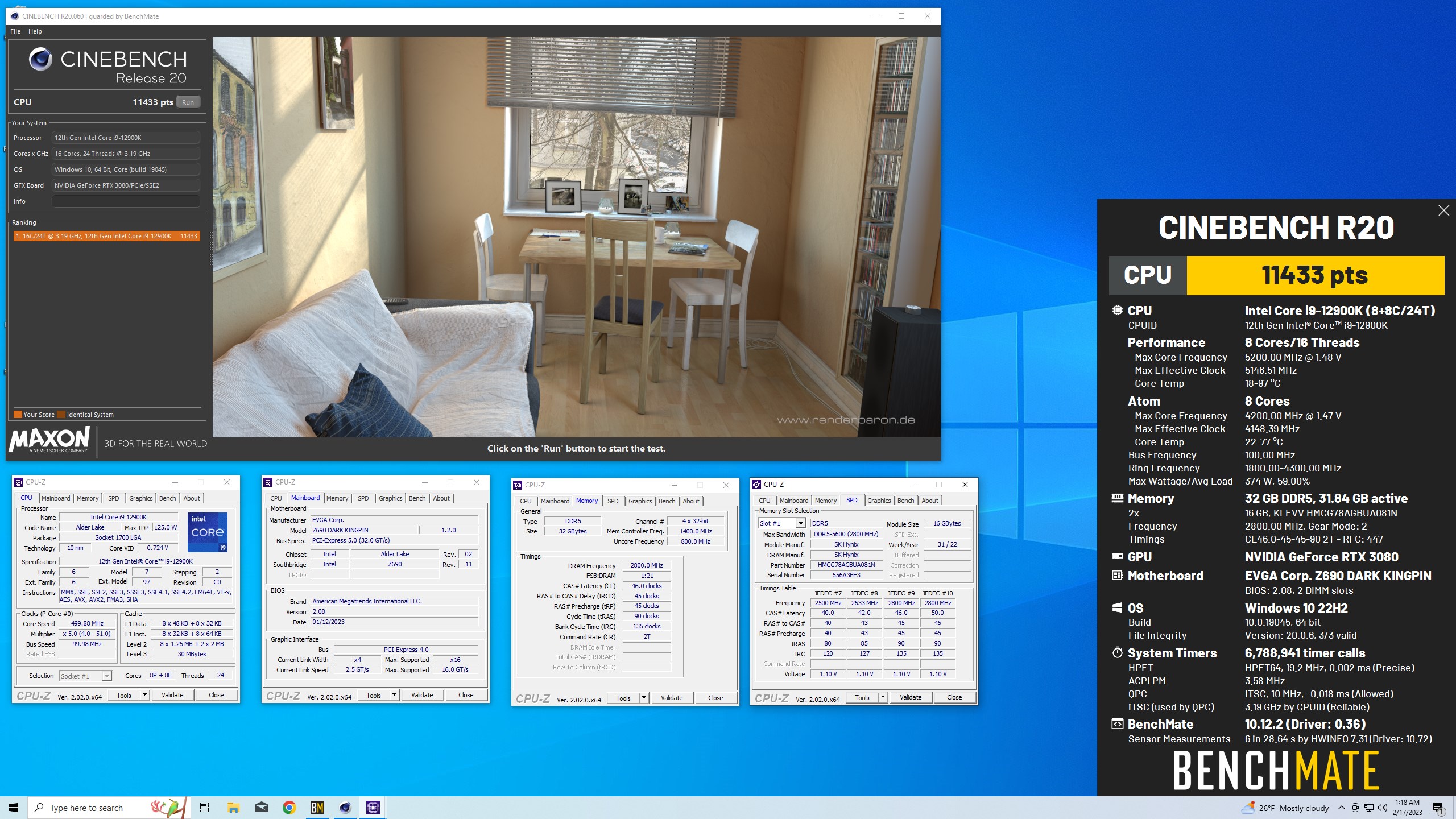Open the volume control in the system tray
Image resolution: width=1456 pixels, height=819 pixels.
[1383, 808]
